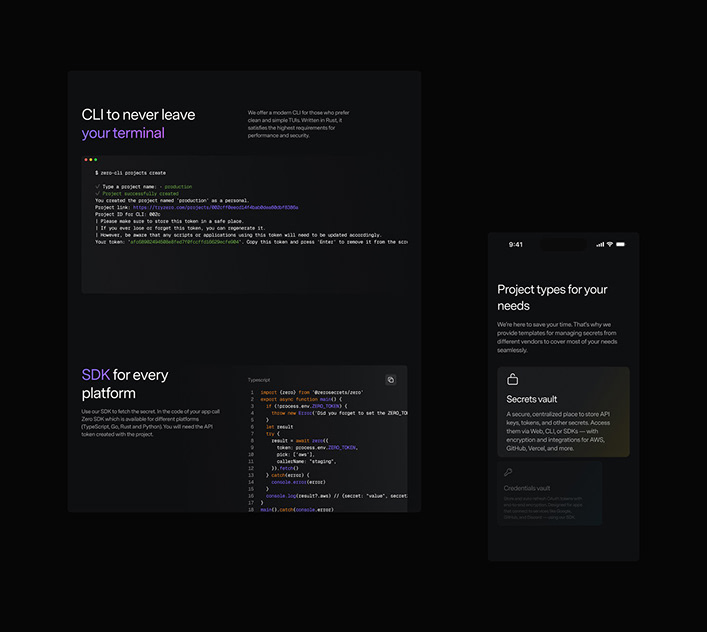Click the purple "SDK" heading word
707x632 pixels.
pos(96,375)
